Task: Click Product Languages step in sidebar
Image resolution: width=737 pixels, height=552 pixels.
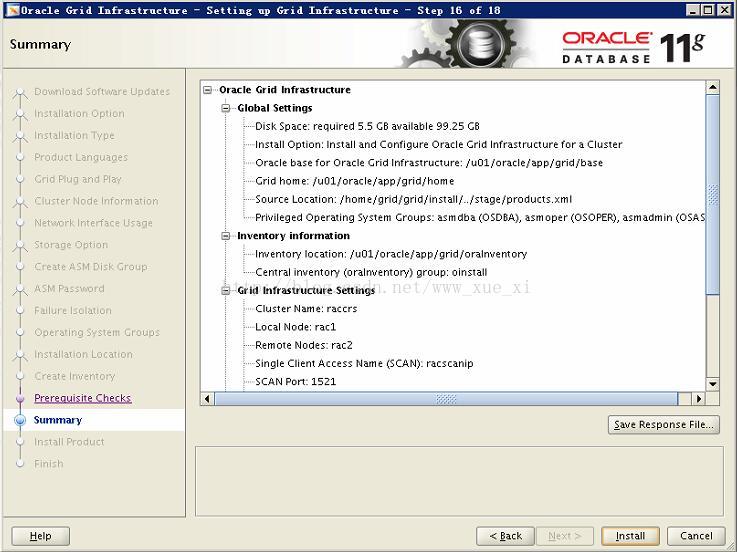Action: (x=81, y=157)
